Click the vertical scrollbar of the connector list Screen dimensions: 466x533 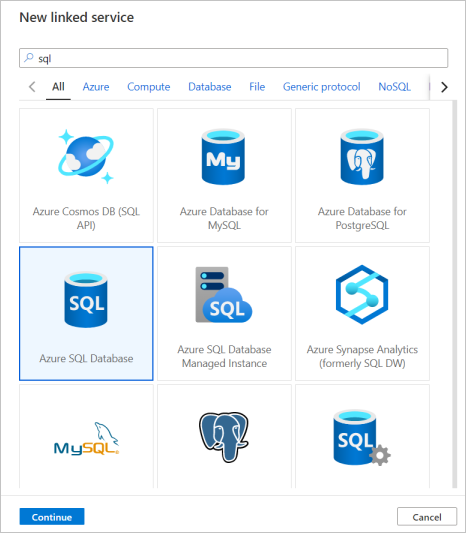point(454,294)
